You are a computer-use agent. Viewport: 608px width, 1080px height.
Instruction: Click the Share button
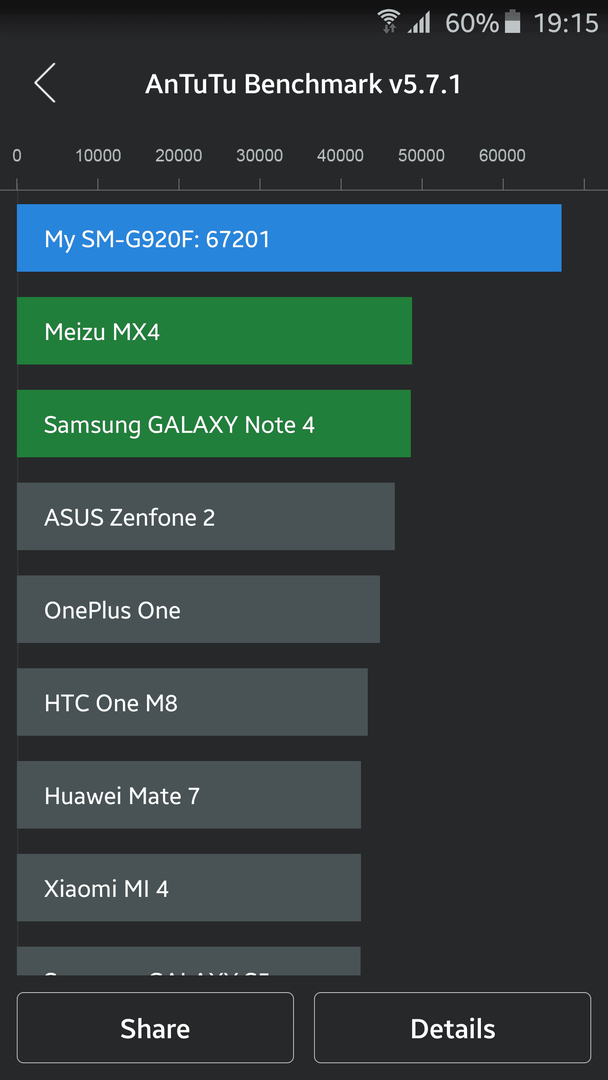pyautogui.click(x=155, y=1028)
